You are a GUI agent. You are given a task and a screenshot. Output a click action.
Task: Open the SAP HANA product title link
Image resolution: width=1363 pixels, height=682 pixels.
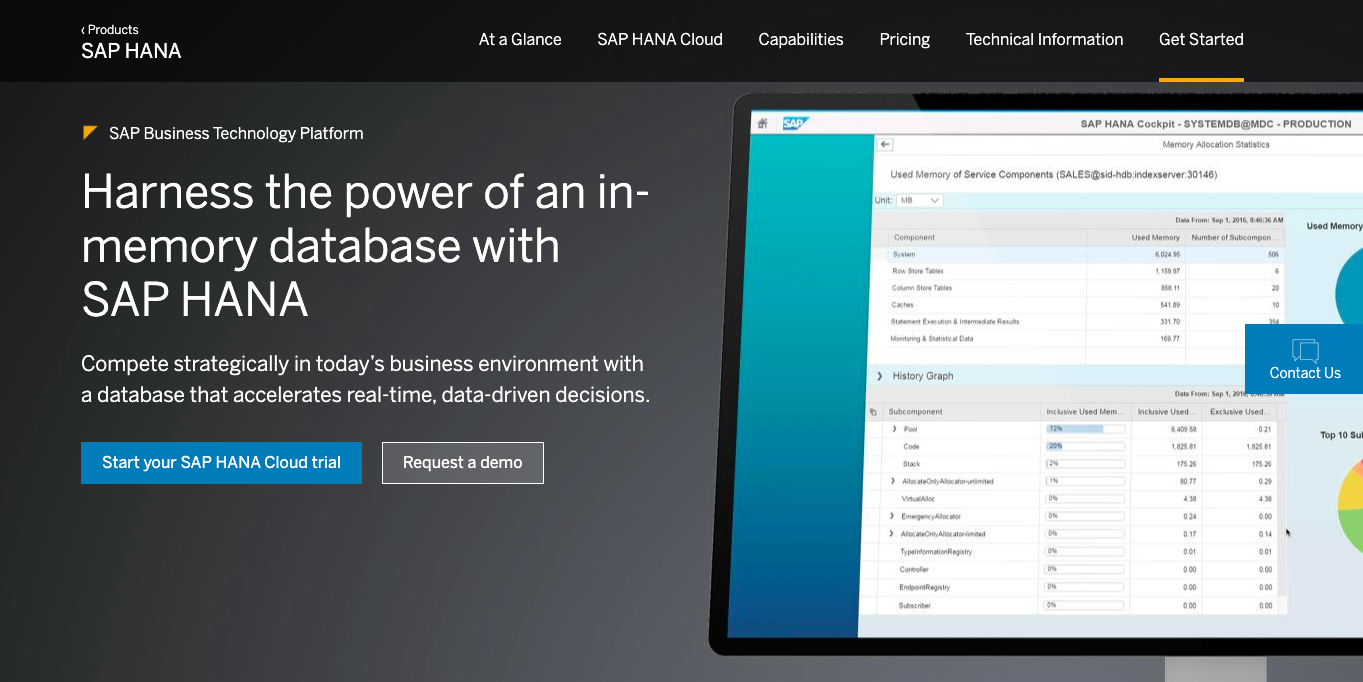pyautogui.click(x=131, y=51)
